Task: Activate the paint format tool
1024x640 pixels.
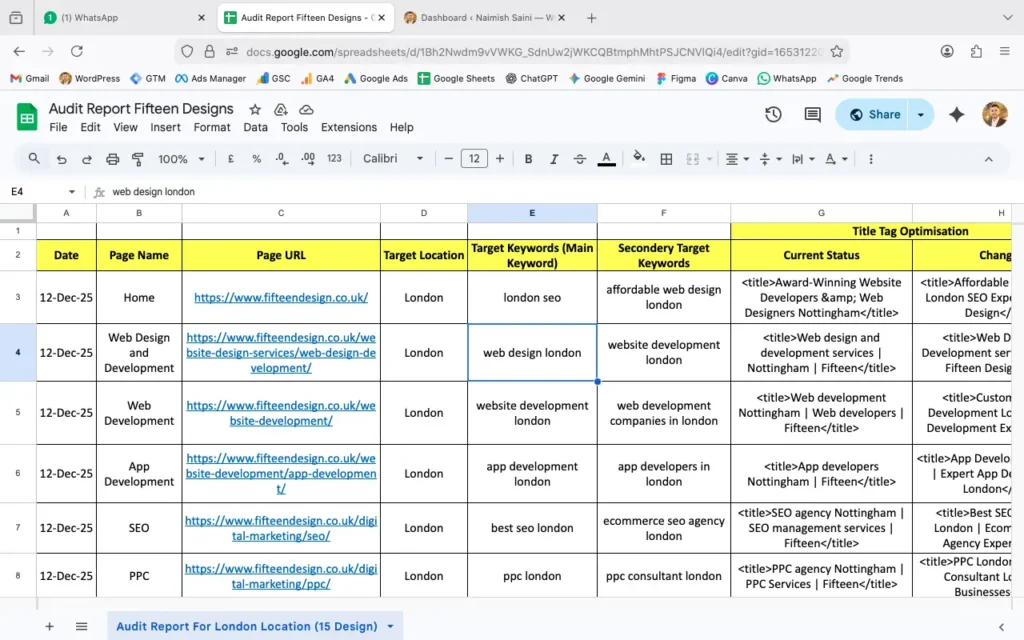Action: click(x=138, y=159)
